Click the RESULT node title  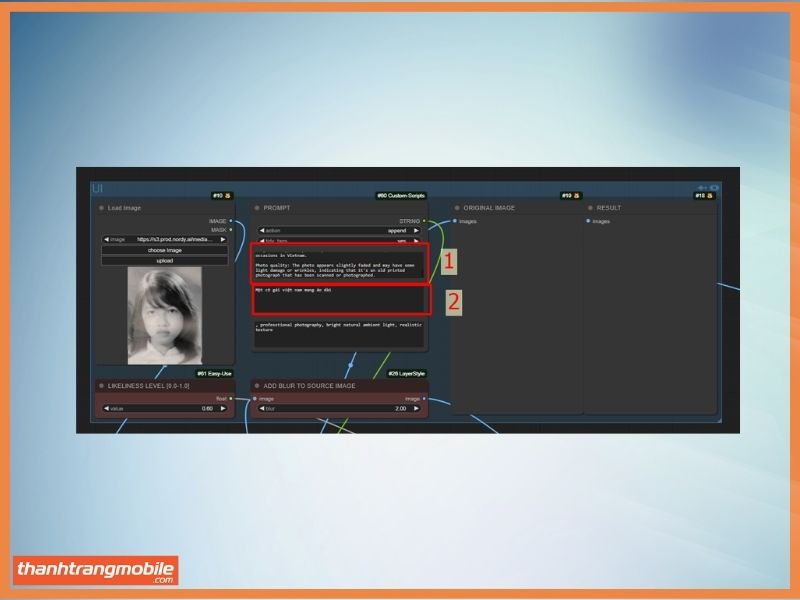coord(609,208)
